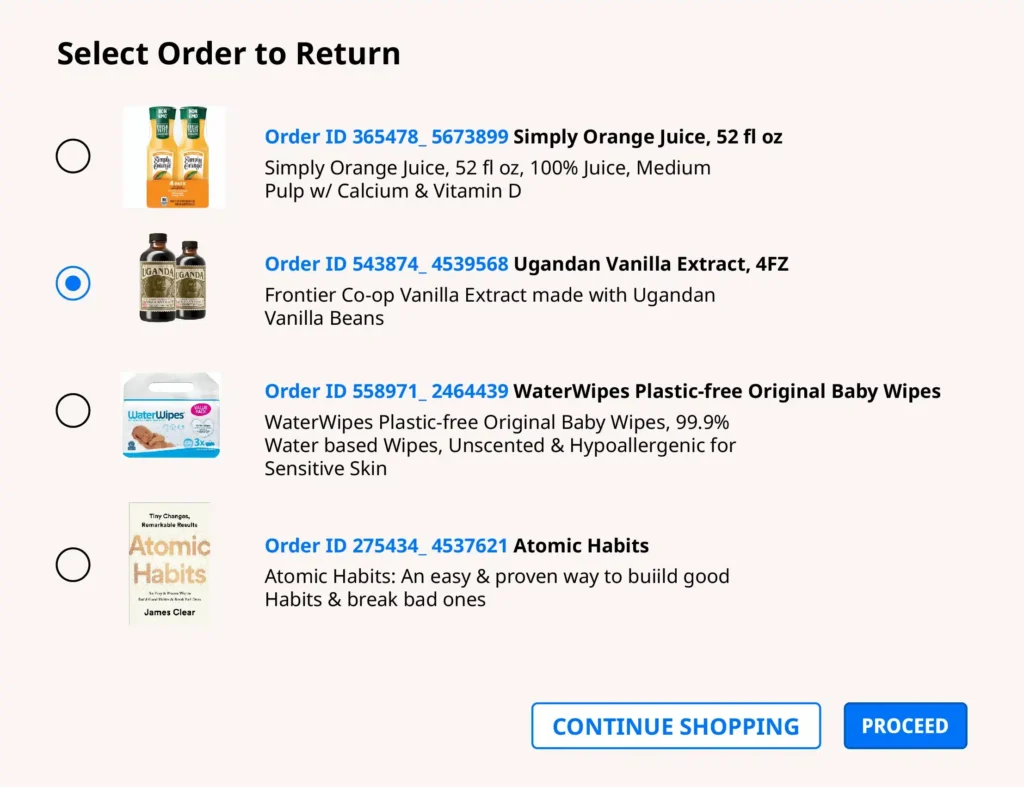Select the Atomic Habits order radio button
The width and height of the screenshot is (1024, 787).
[73, 565]
